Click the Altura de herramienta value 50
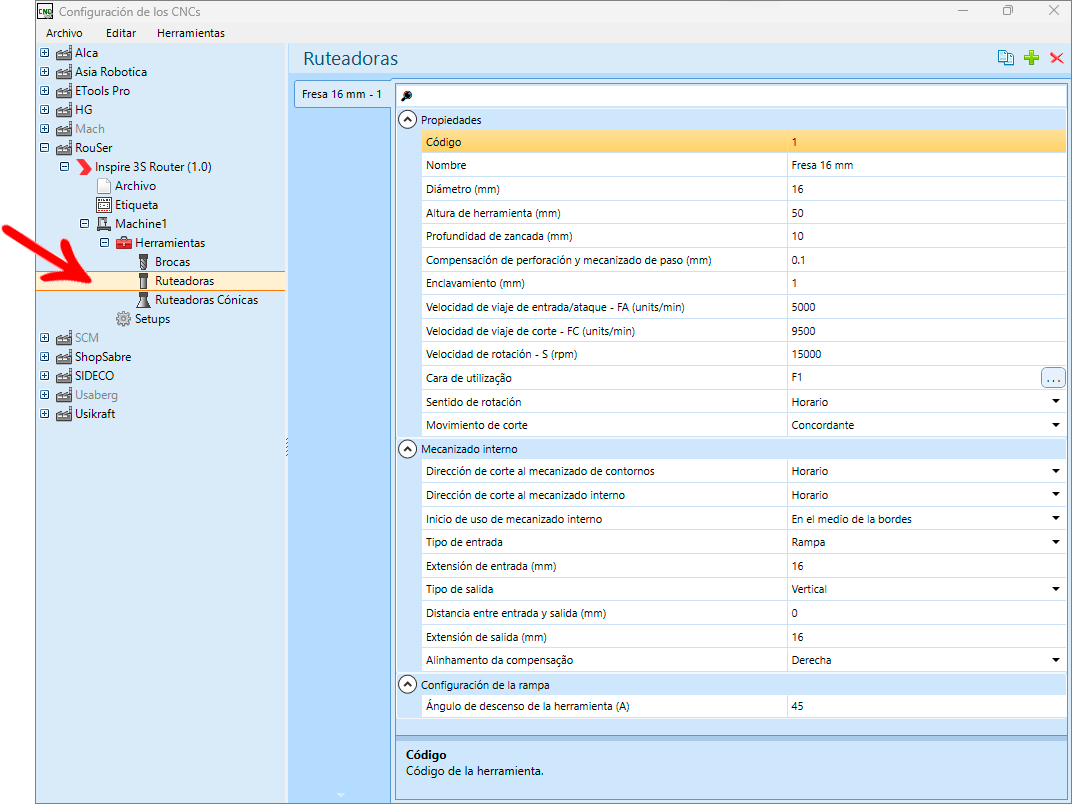The width and height of the screenshot is (1072, 804). [x=926, y=213]
